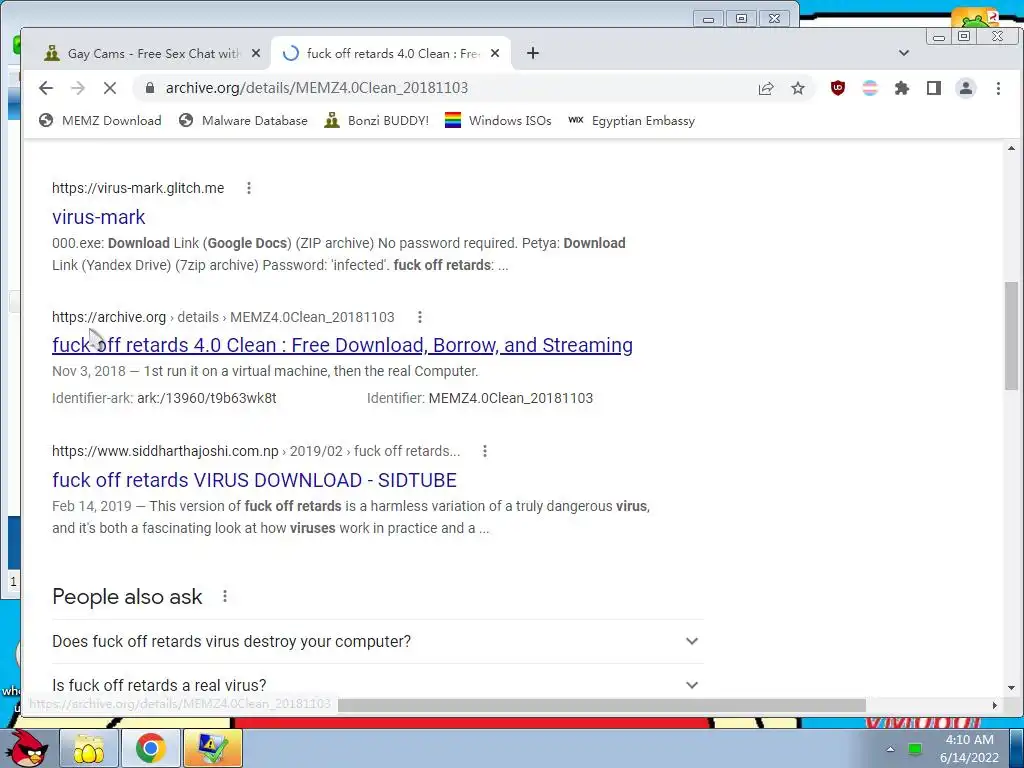Open options for archive.org result
Viewport: 1024px width, 768px height.
coord(420,317)
